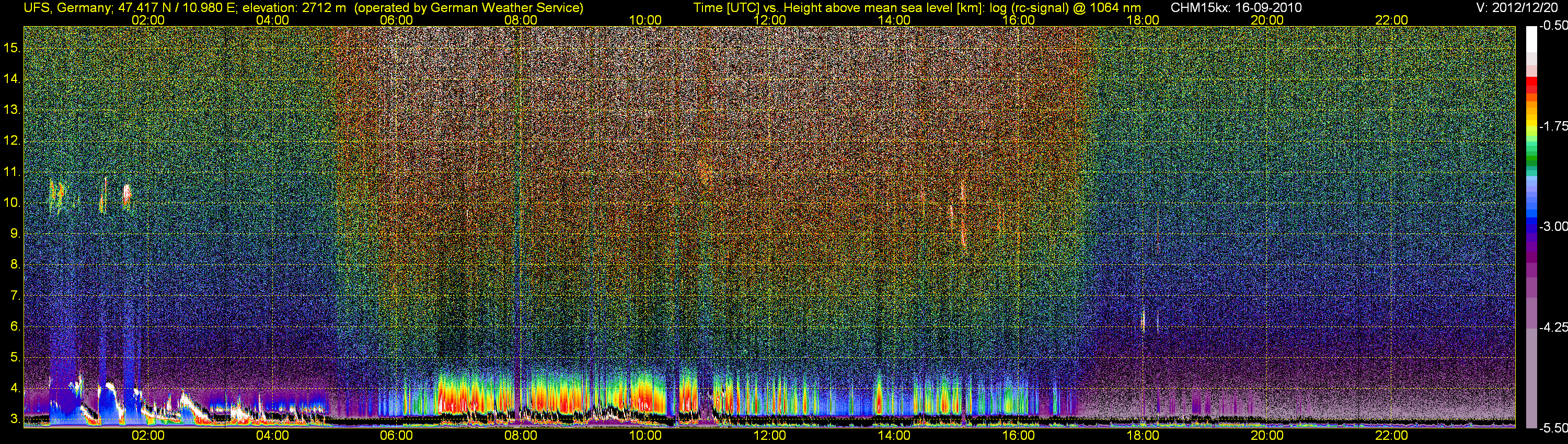The image size is (1568, 444).
Task: Pick the height axis label '6.'
Action: point(15,326)
